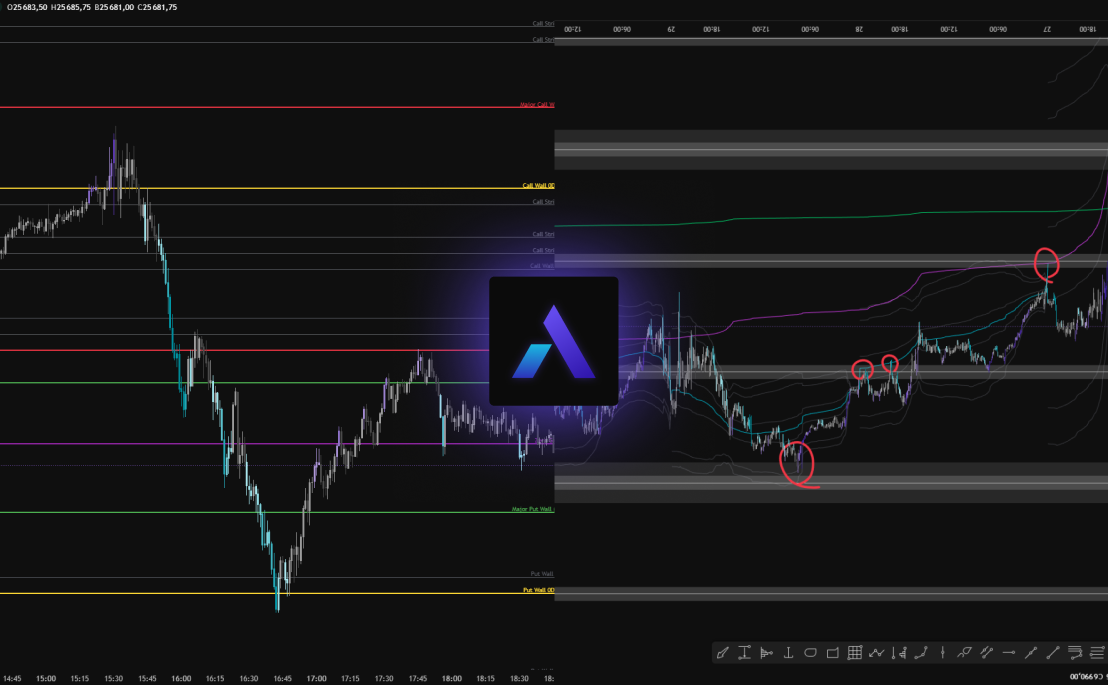Click the 15:45 time axis label
The height and width of the screenshot is (685, 1108).
tap(147, 678)
